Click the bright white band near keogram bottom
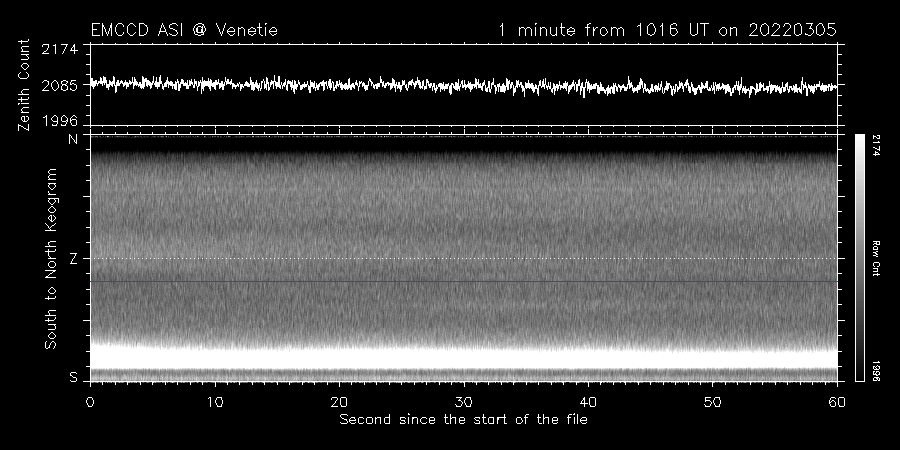Image resolution: width=900 pixels, height=450 pixels. 464,356
